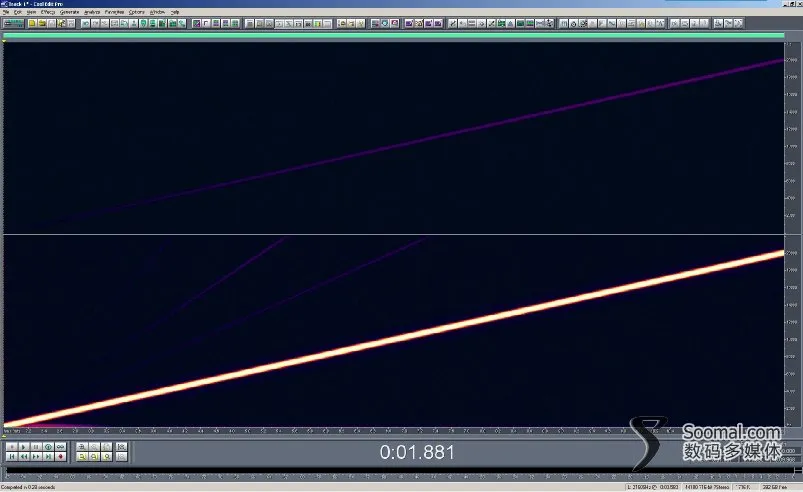Zoom out horizontally icon
The height and width of the screenshot is (492, 803).
(94, 446)
